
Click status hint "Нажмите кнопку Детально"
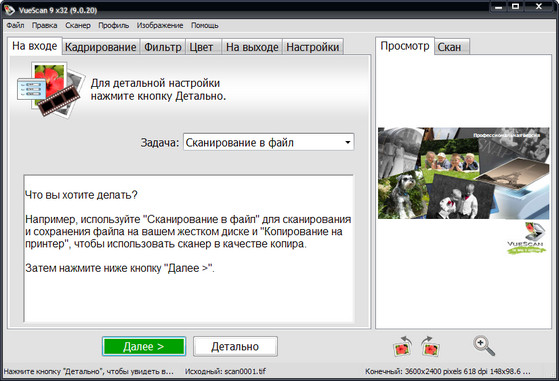tap(88, 371)
